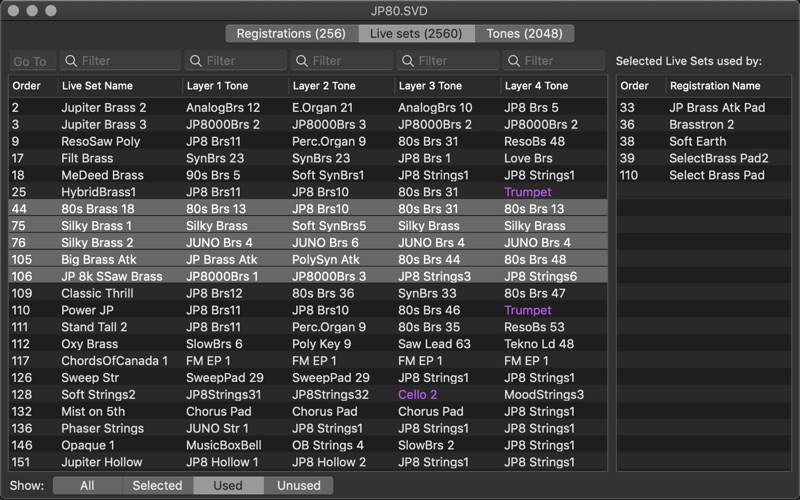Click the MusicBoxBell tone cell
The width and height of the screenshot is (800, 500).
pyautogui.click(x=223, y=445)
